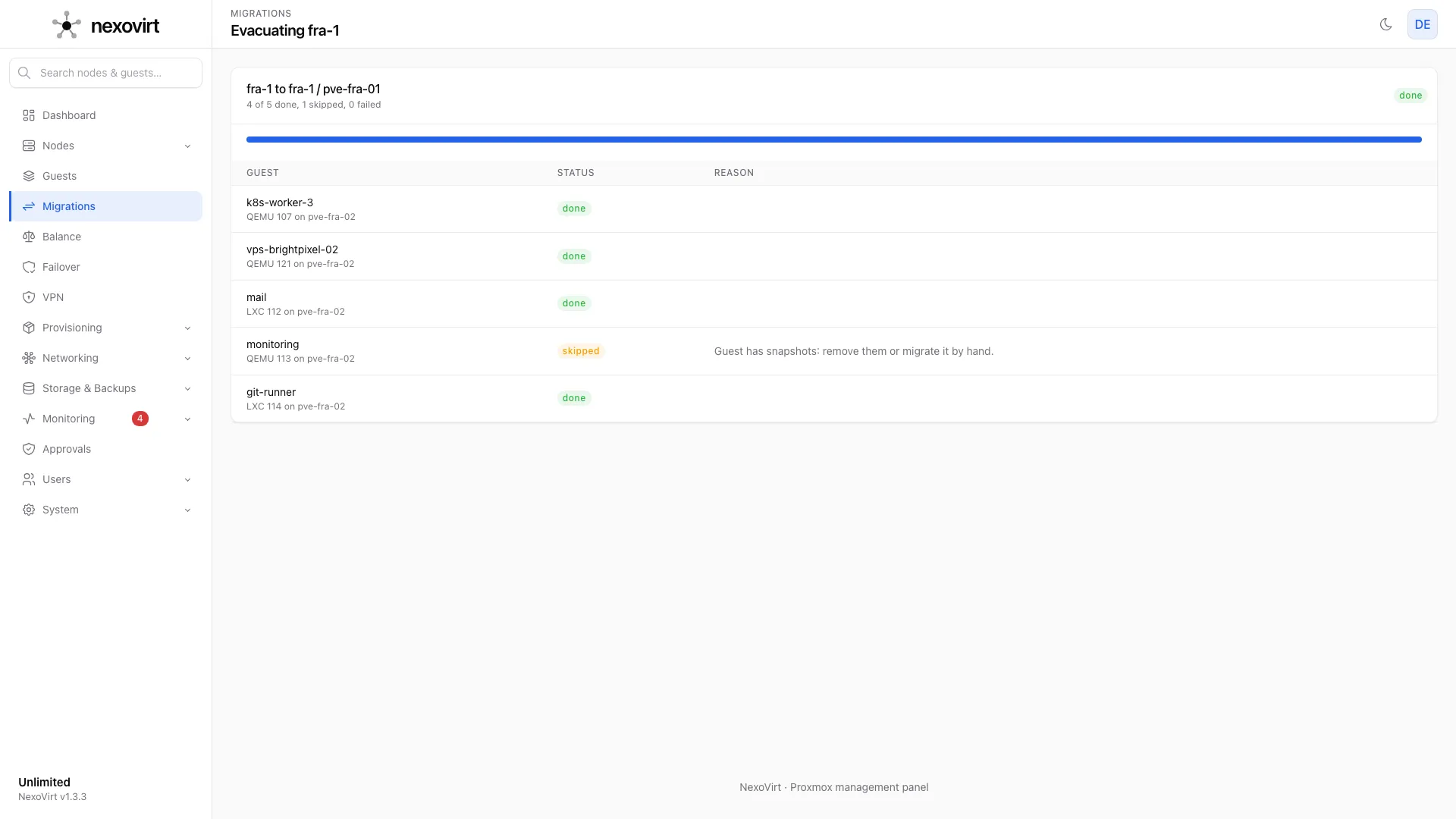Click the Monitoring alert badge showing 4

(140, 419)
